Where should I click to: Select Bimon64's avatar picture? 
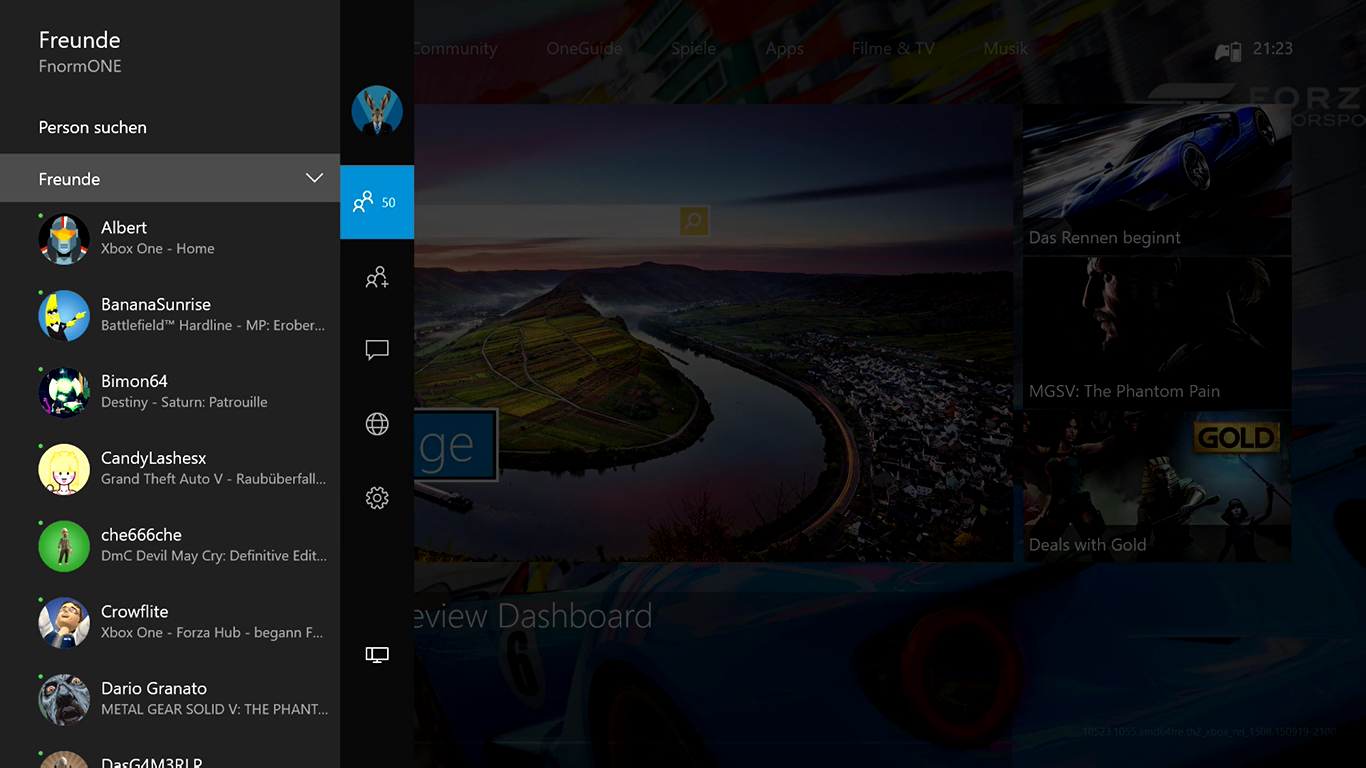click(x=64, y=392)
